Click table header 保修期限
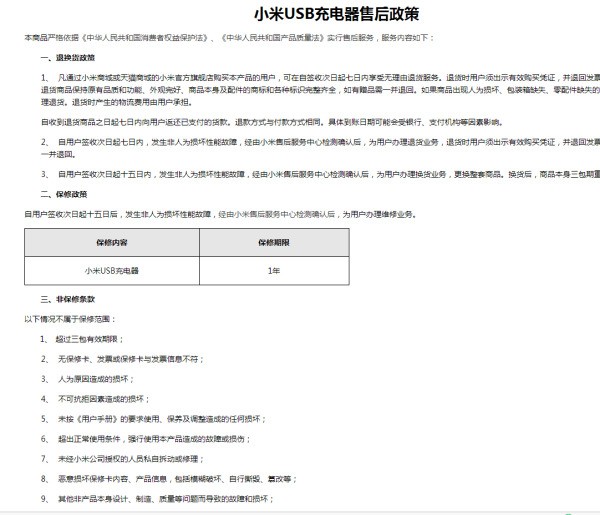 [274, 243]
